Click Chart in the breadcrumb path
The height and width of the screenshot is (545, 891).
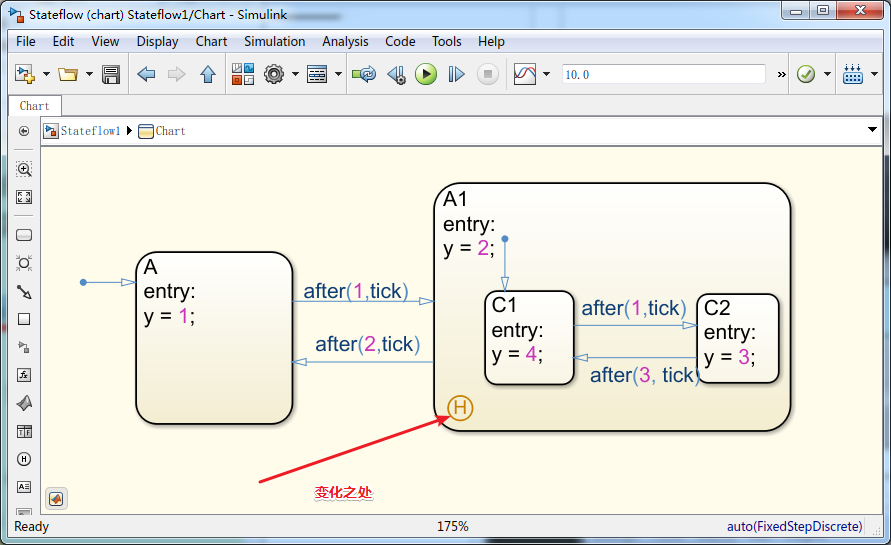click(170, 131)
